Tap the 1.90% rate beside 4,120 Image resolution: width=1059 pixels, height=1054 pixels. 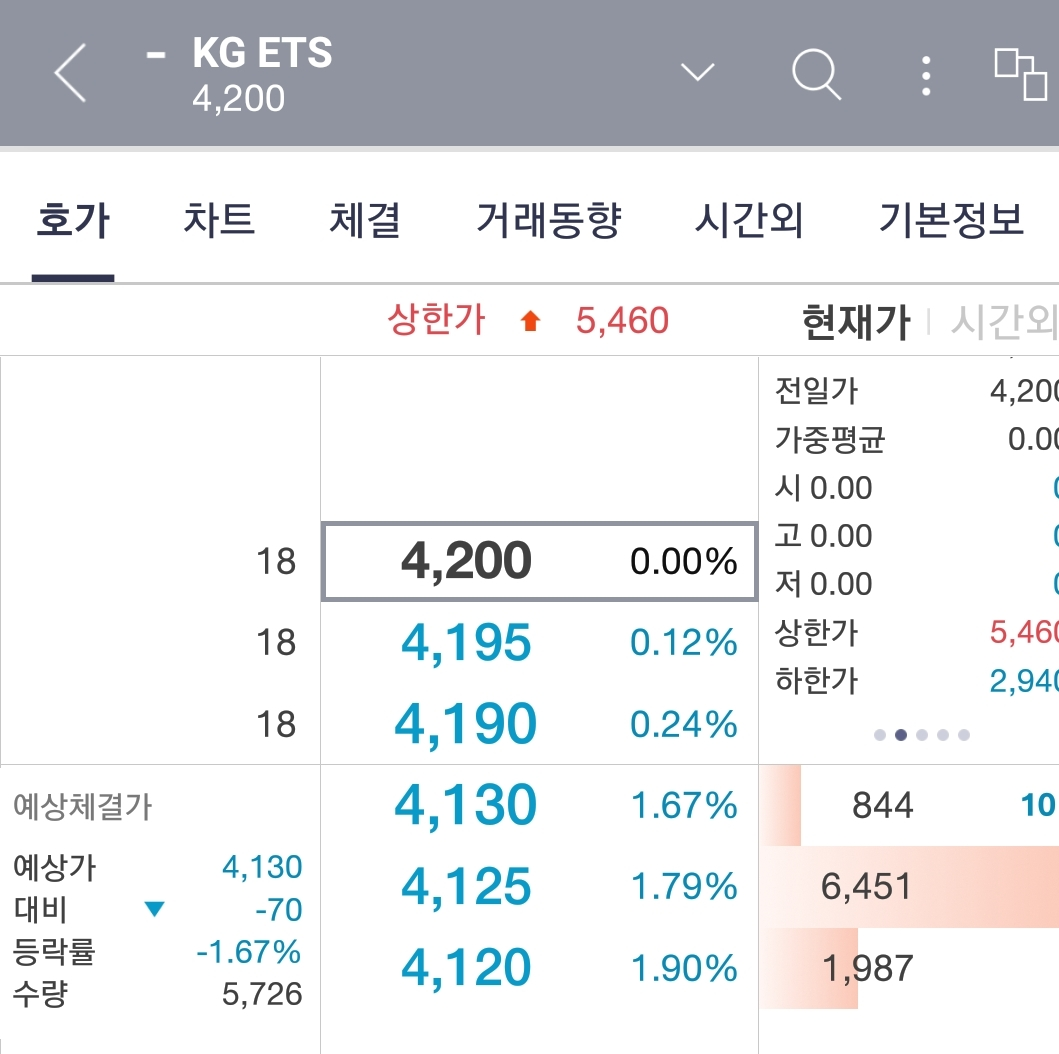(x=683, y=968)
